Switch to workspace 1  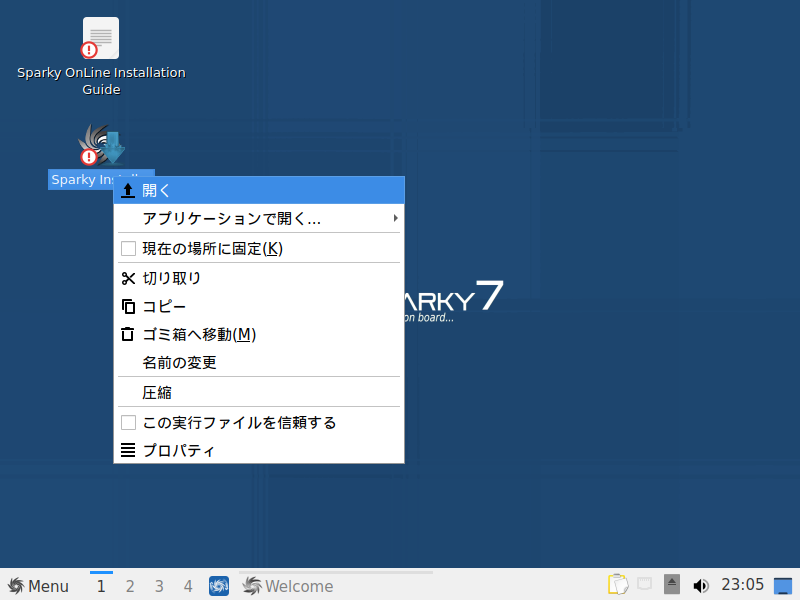pyautogui.click(x=101, y=586)
